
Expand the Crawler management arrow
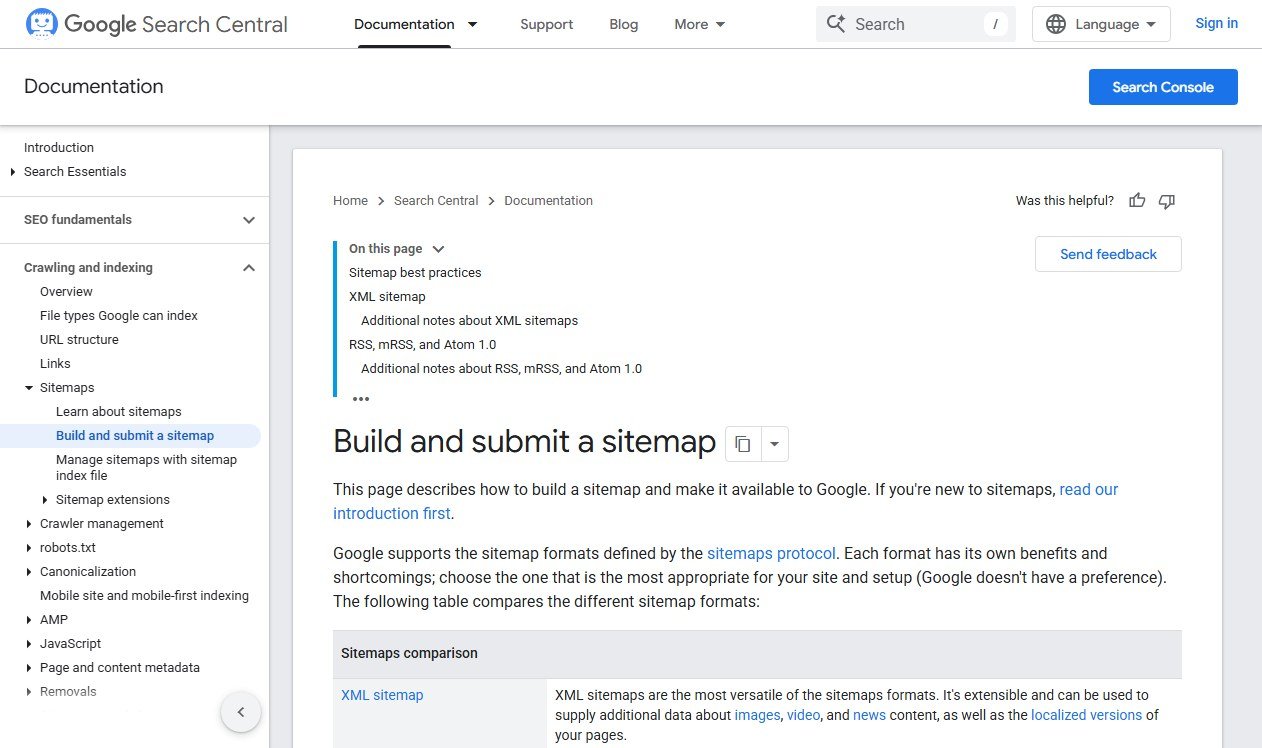click(29, 524)
